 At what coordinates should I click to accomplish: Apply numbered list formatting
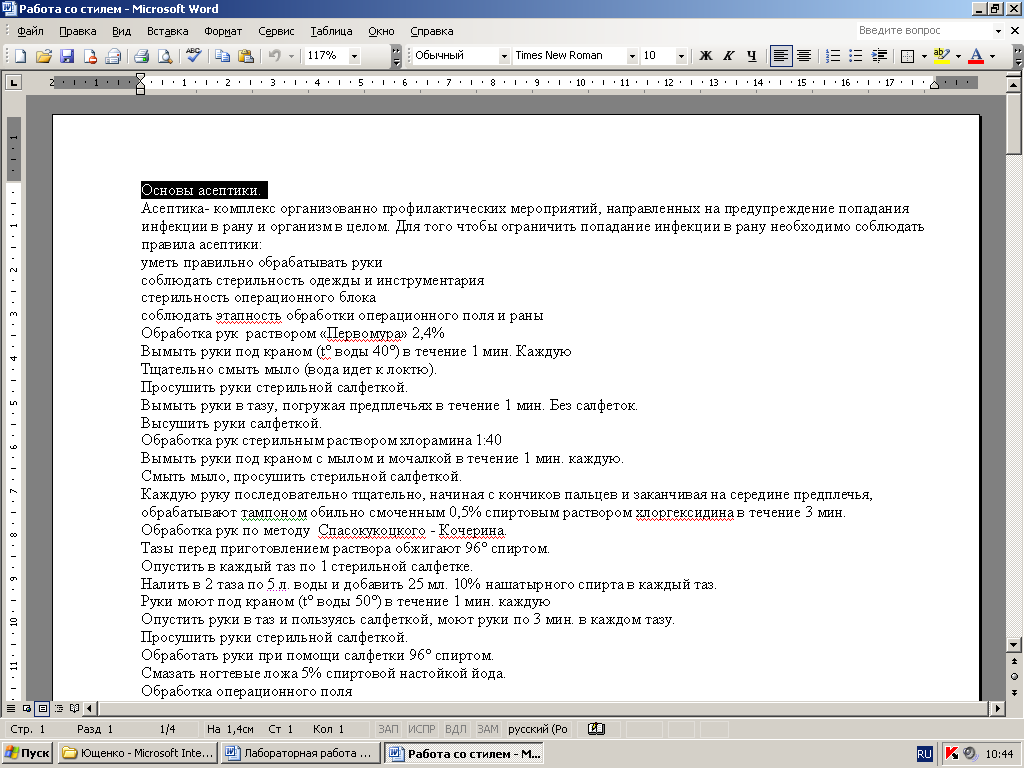833,56
